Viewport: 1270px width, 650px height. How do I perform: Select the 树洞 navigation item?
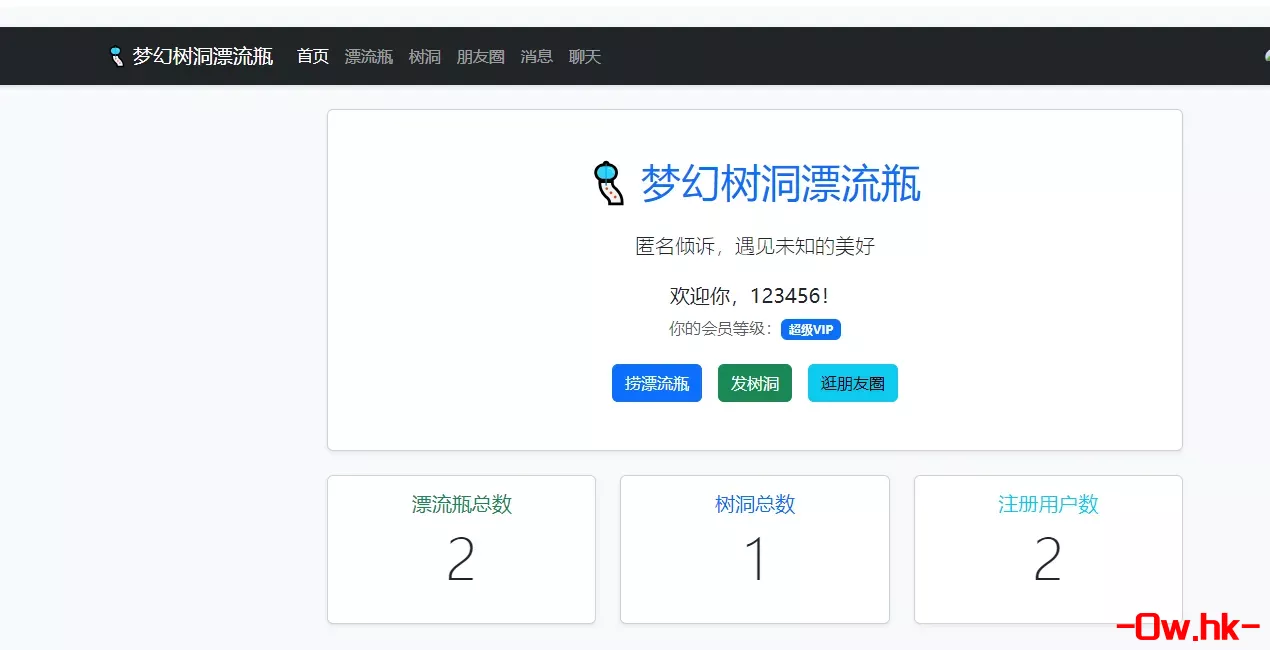click(x=424, y=56)
